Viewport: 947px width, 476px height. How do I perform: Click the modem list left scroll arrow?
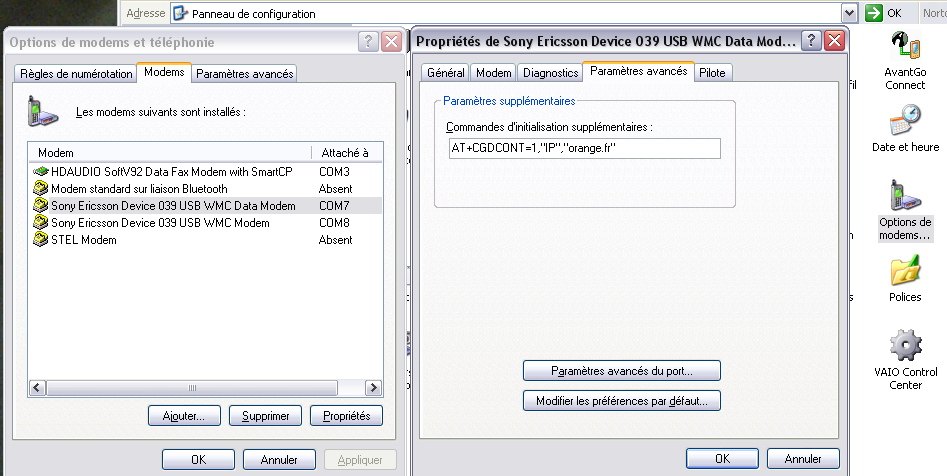tap(37, 388)
